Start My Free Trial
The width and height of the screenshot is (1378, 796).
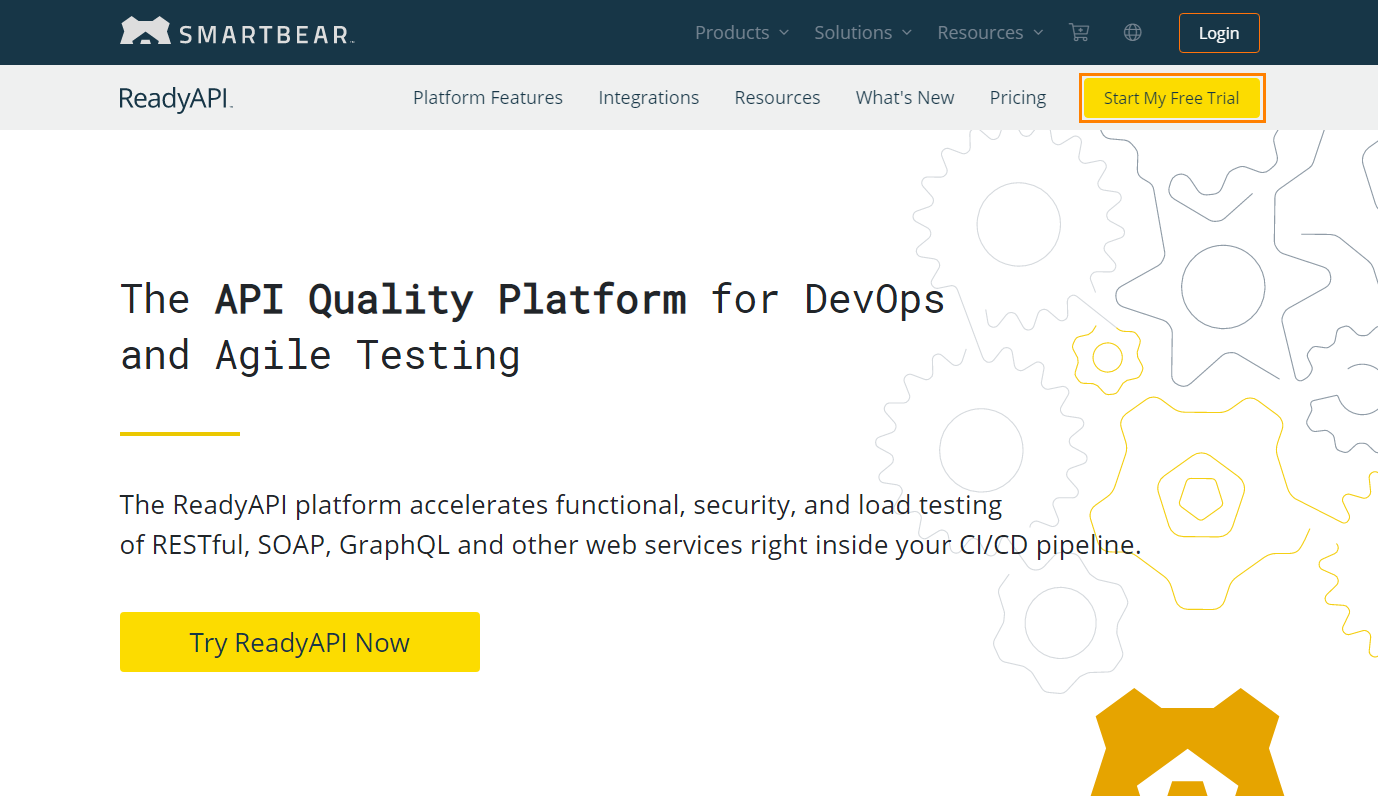coord(1171,97)
